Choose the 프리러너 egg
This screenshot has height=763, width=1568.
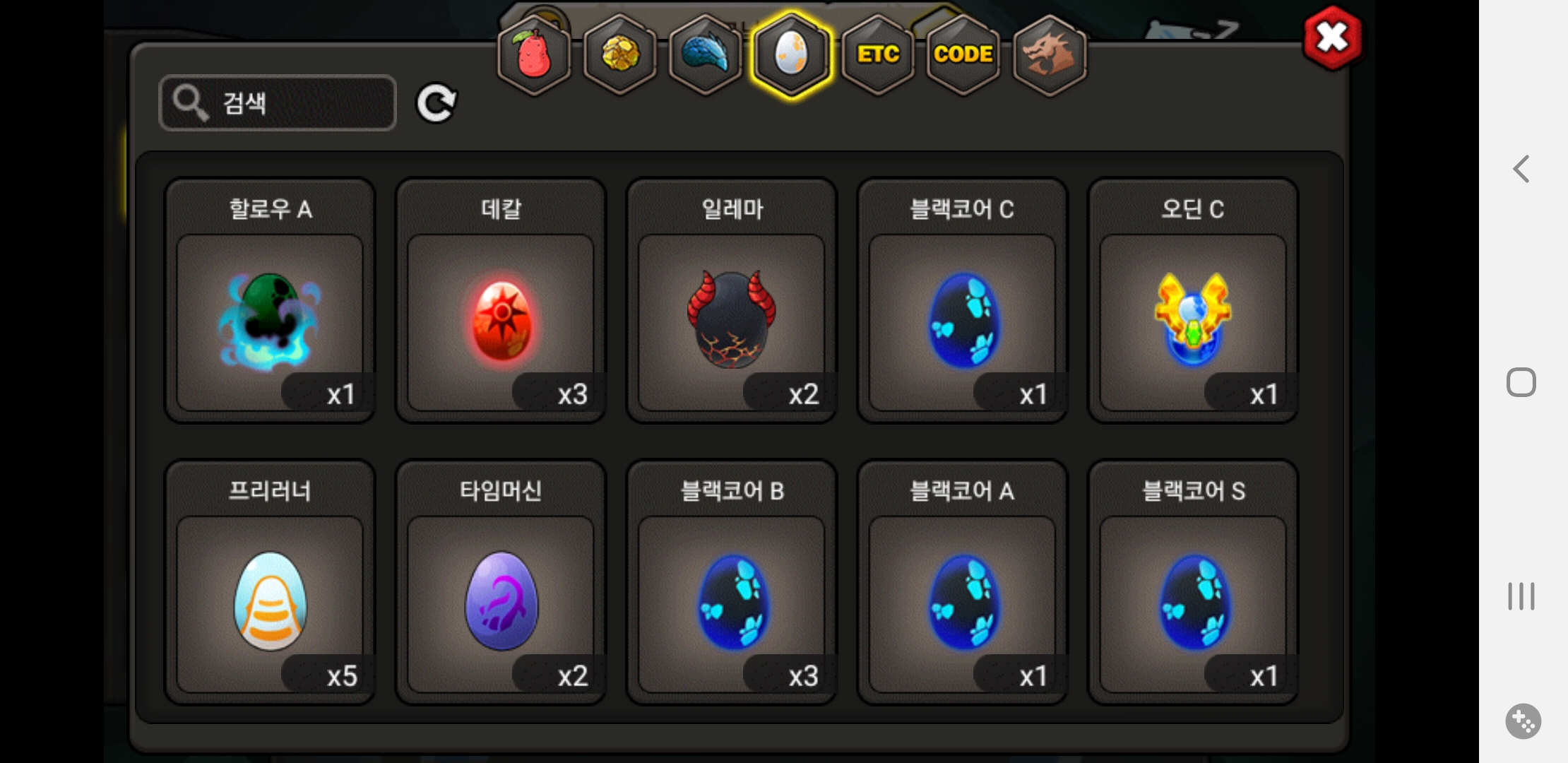pos(270,582)
